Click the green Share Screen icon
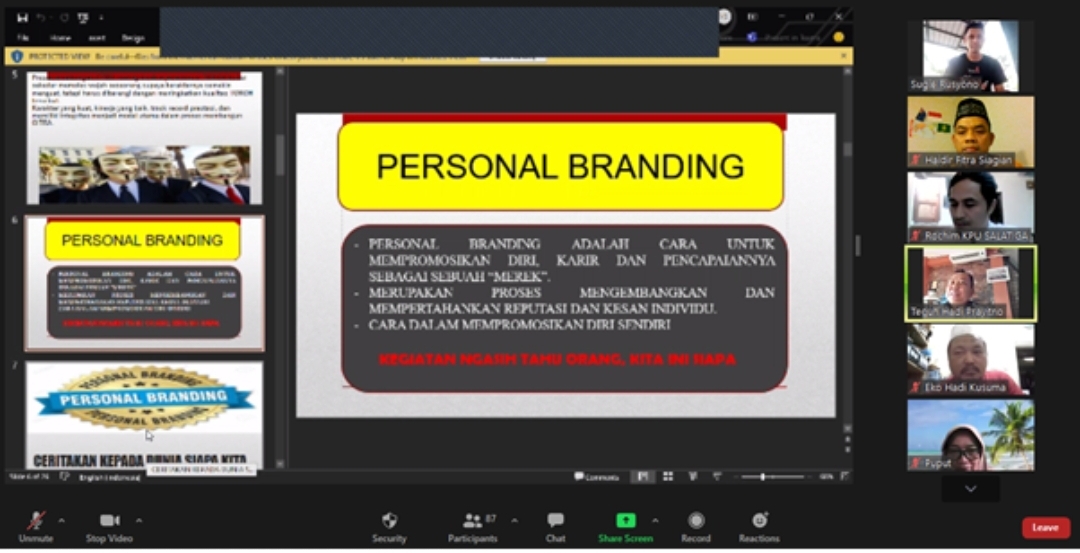The width and height of the screenshot is (1080, 553). tap(625, 520)
